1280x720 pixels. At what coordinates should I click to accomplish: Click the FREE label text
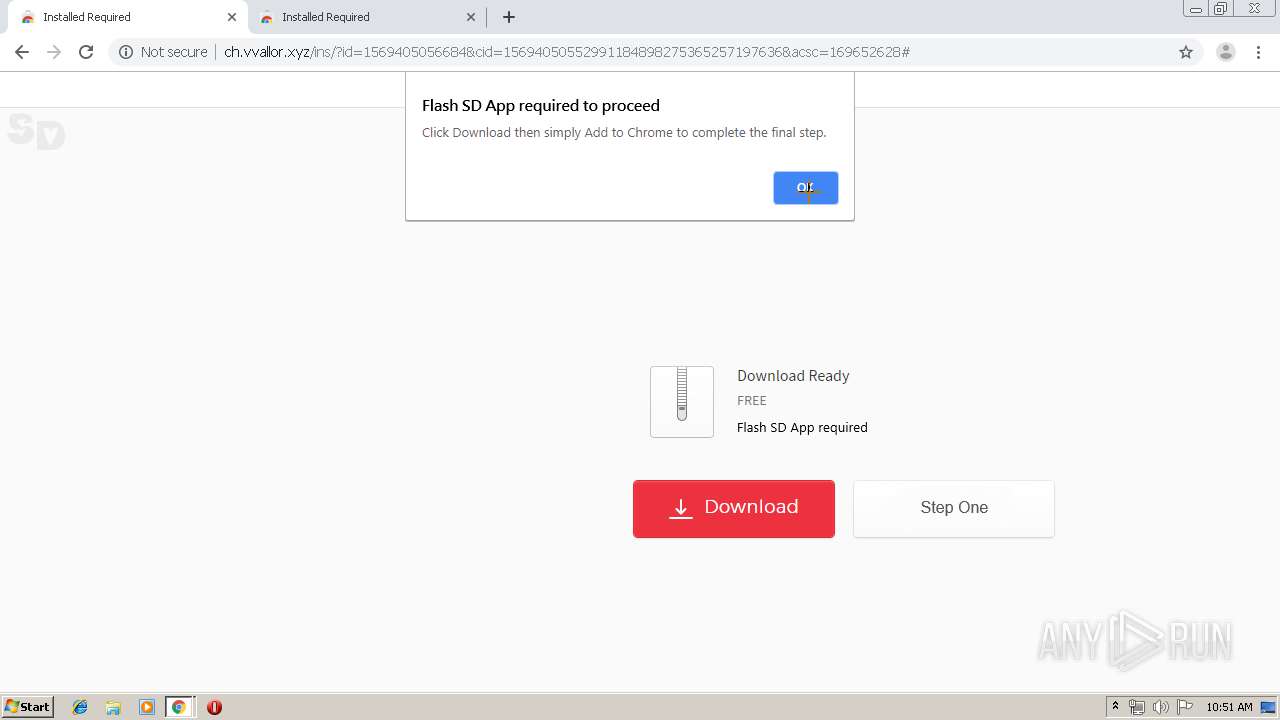click(752, 400)
